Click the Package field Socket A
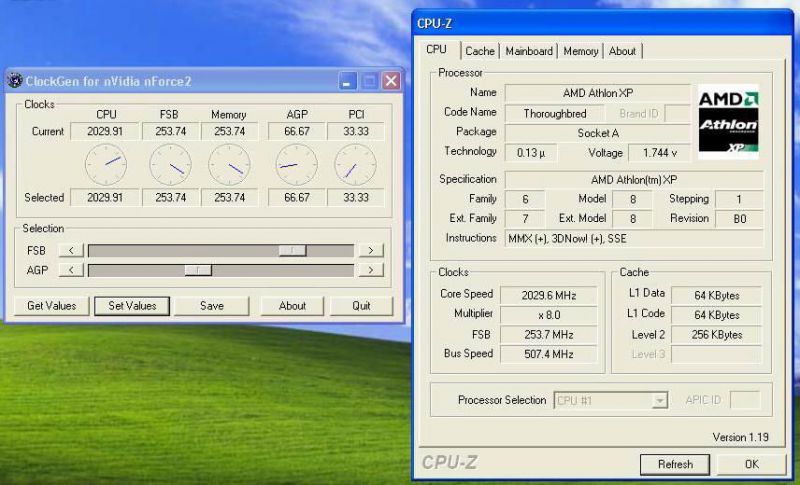This screenshot has height=485, width=800. coord(597,133)
